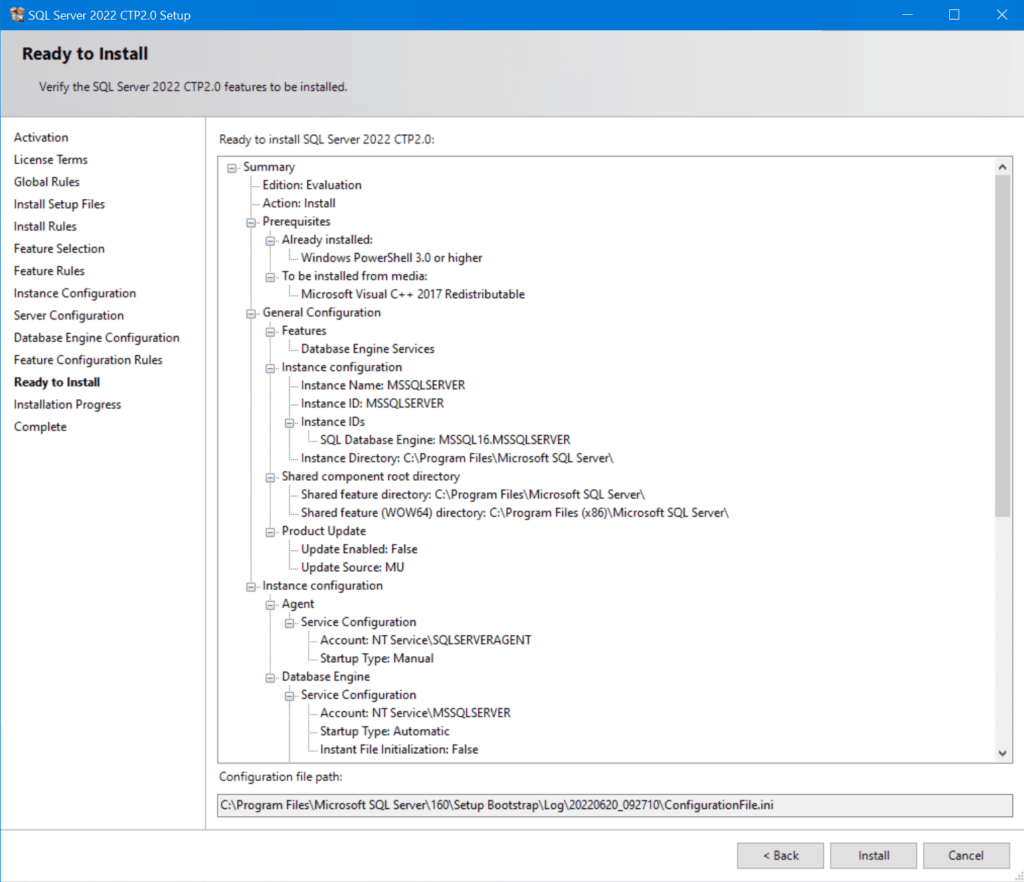This screenshot has width=1024, height=882.
Task: Open Database Engine Configuration step
Action: tap(97, 338)
